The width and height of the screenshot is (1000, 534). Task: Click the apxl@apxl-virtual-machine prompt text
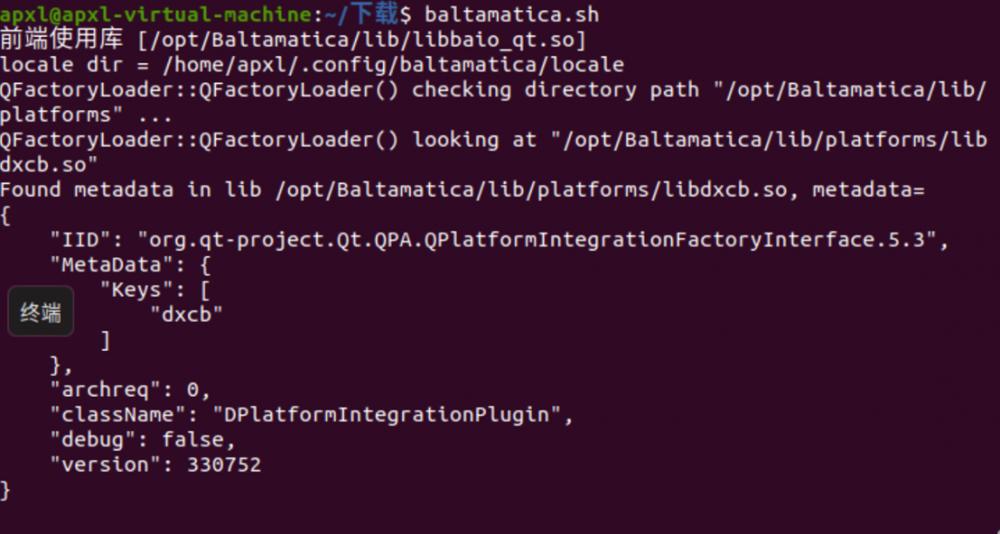click(x=154, y=14)
